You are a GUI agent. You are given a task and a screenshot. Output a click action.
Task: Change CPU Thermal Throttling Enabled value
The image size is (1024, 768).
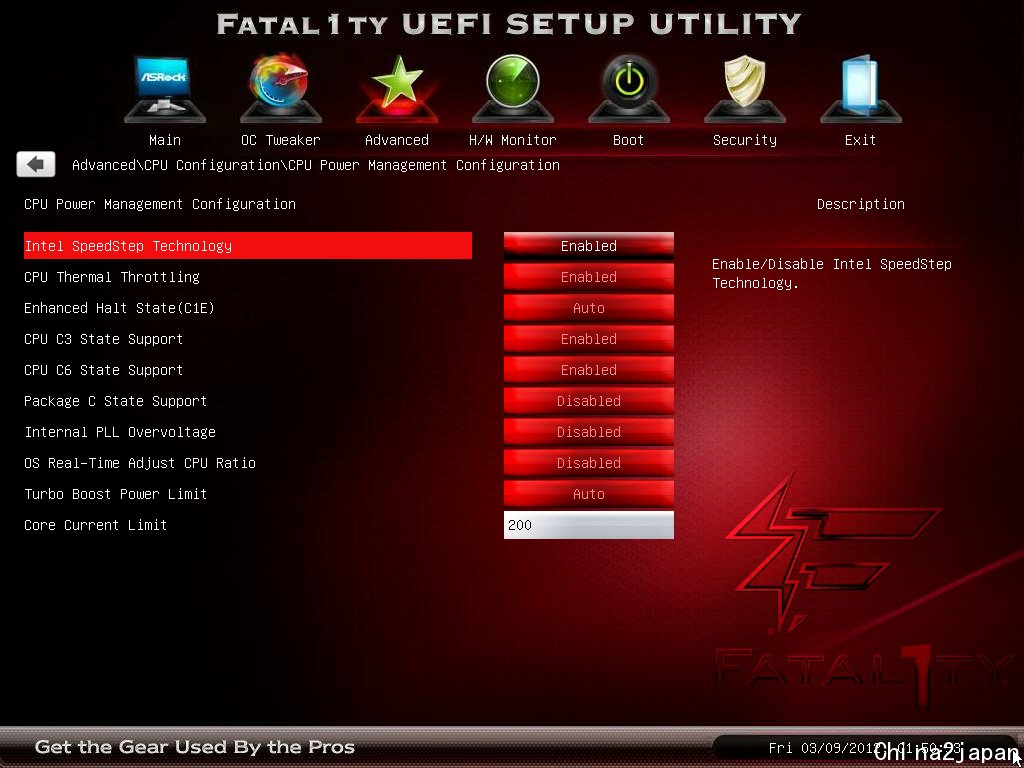pyautogui.click(x=588, y=277)
